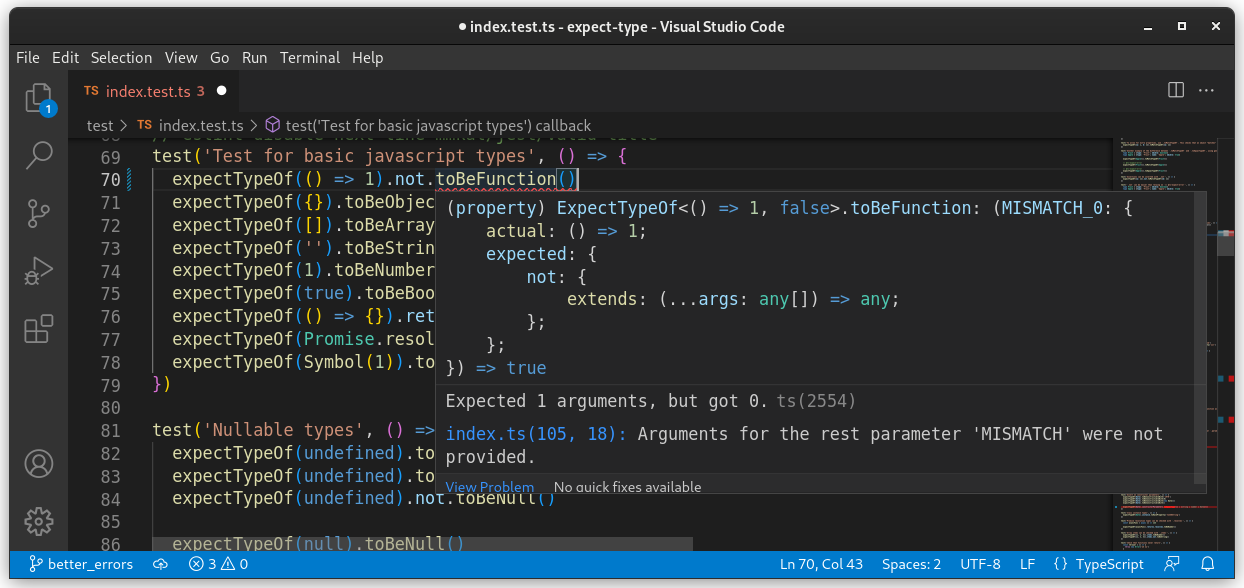Open the Source Control view
1244x588 pixels.
point(38,213)
